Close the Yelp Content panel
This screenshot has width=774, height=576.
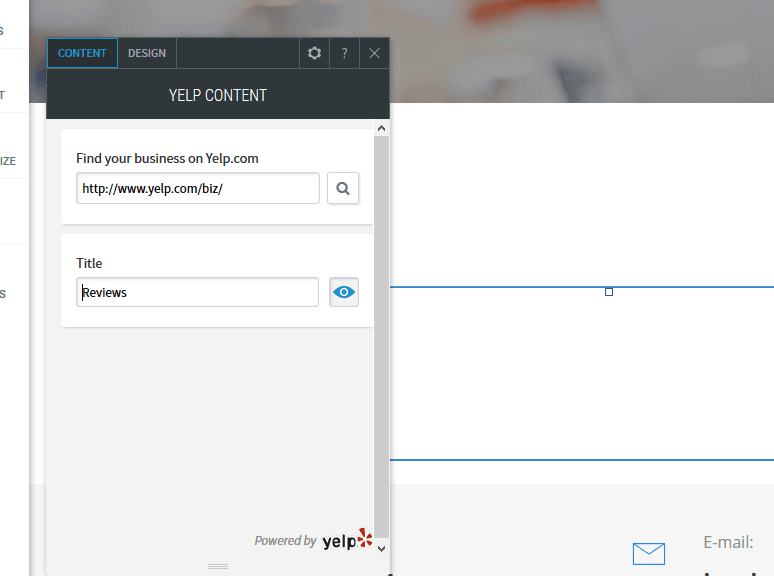tap(374, 53)
